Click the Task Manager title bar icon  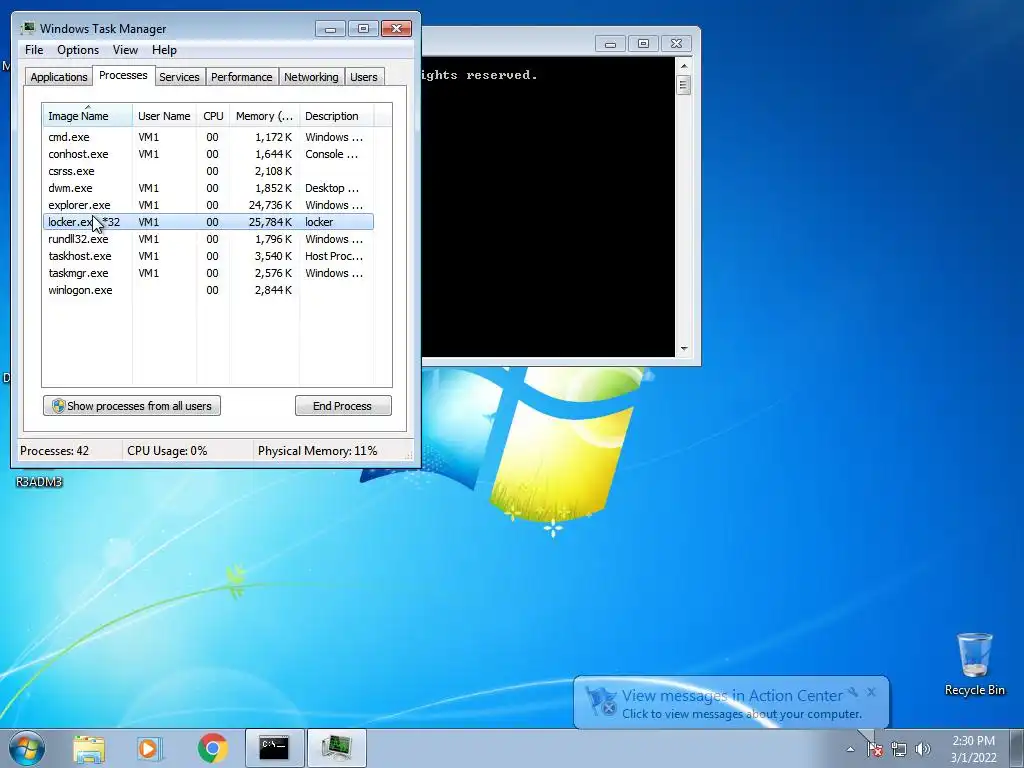(28, 29)
